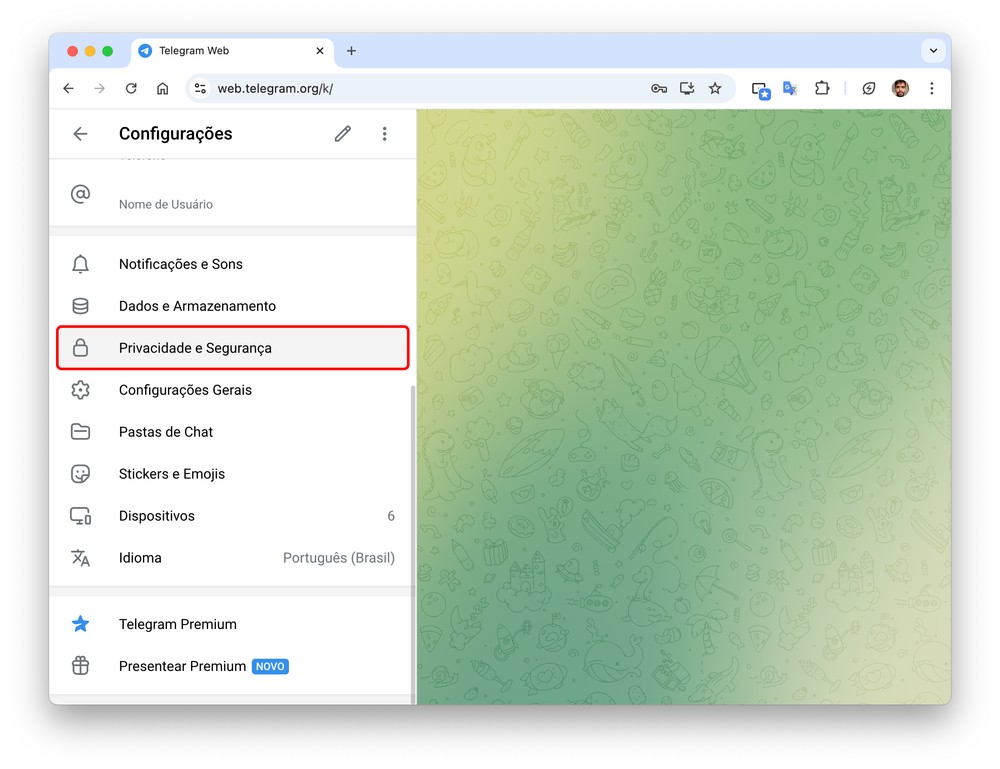Reload the Telegram Web page
This screenshot has height=769, width=1000.
[x=131, y=88]
